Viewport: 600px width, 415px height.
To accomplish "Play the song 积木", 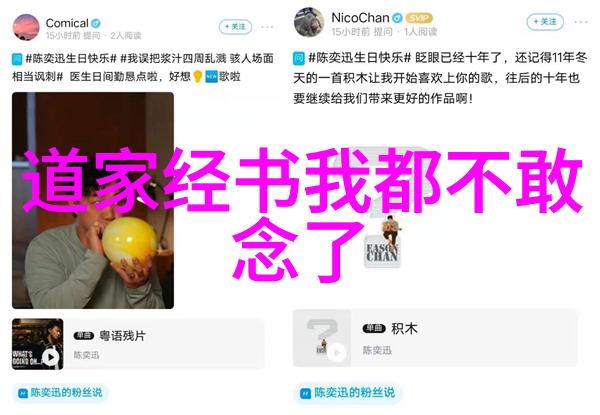I will [336, 352].
